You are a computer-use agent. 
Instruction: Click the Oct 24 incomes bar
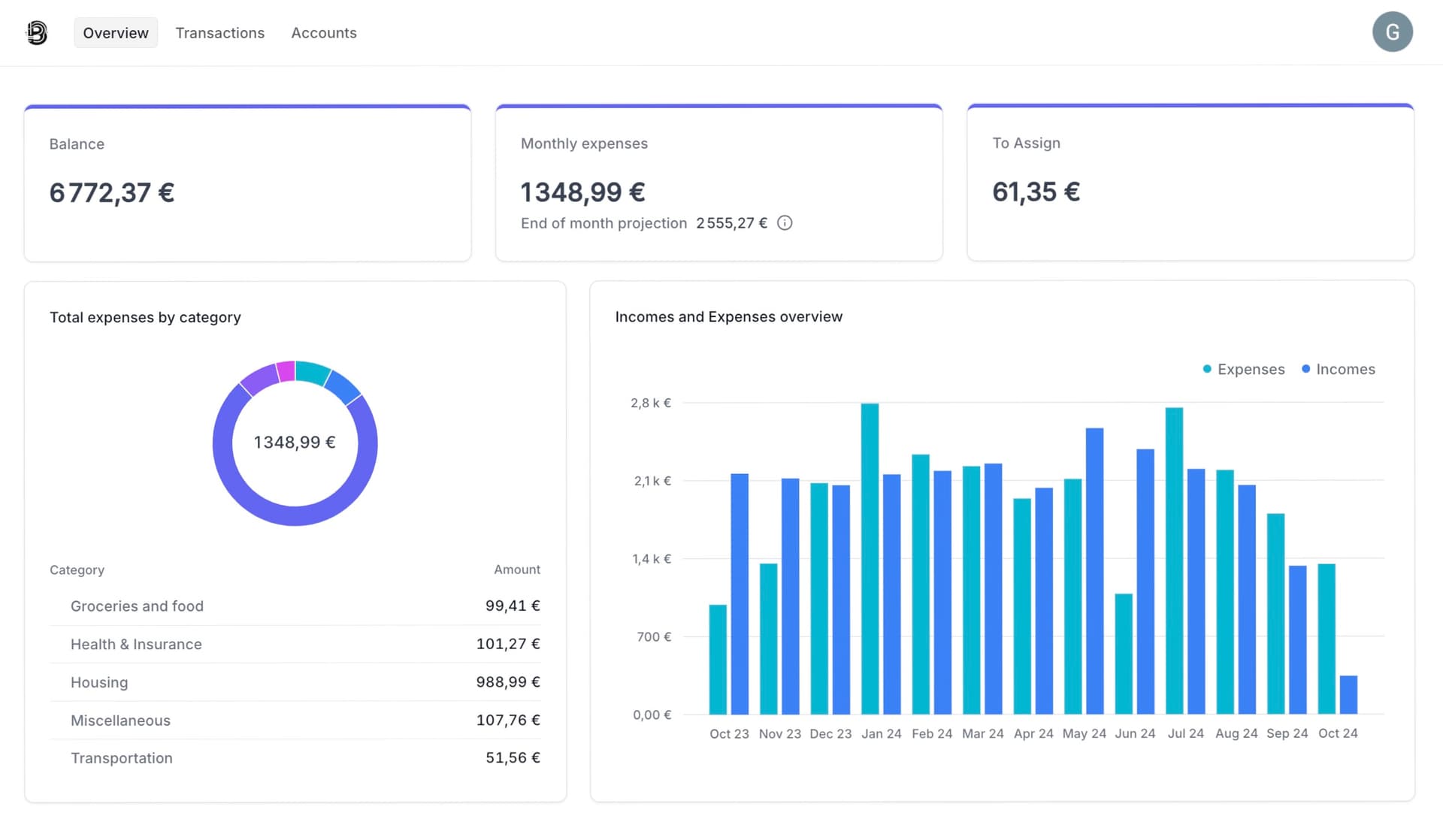pos(1348,695)
